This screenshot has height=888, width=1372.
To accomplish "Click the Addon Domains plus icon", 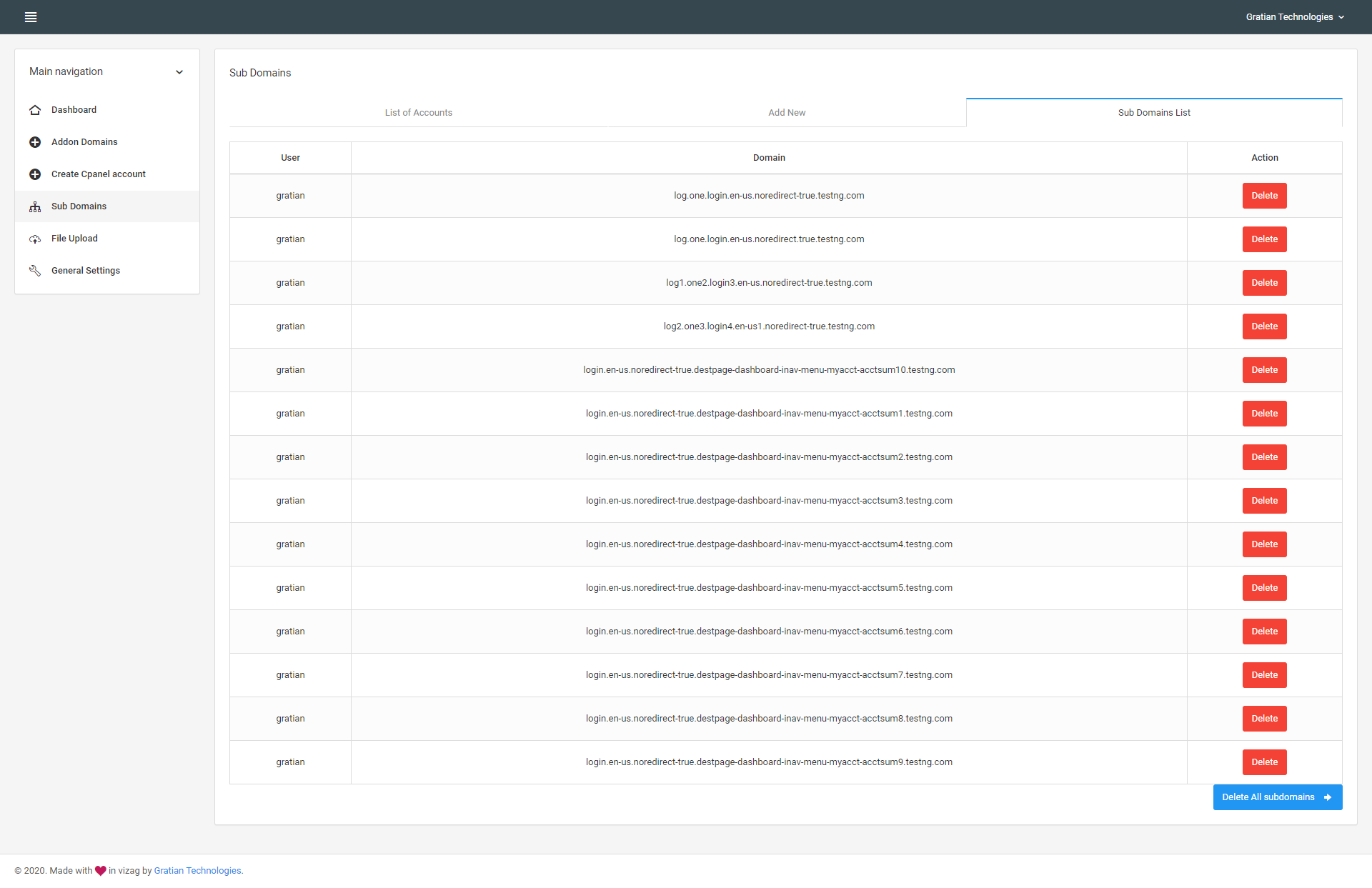I will 35,142.
